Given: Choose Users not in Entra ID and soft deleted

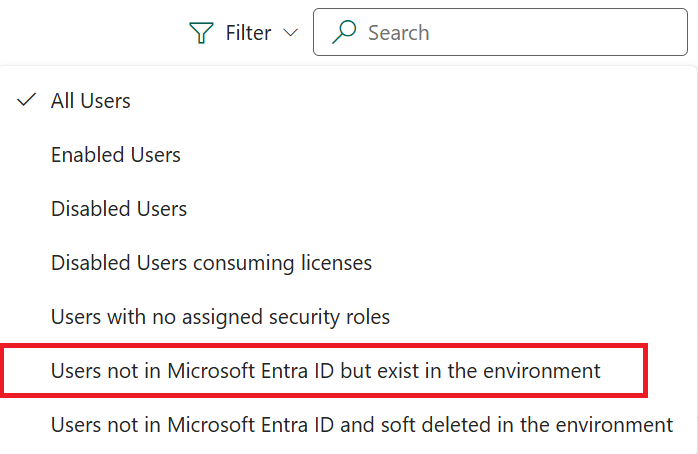Looking at the screenshot, I should [x=362, y=425].
